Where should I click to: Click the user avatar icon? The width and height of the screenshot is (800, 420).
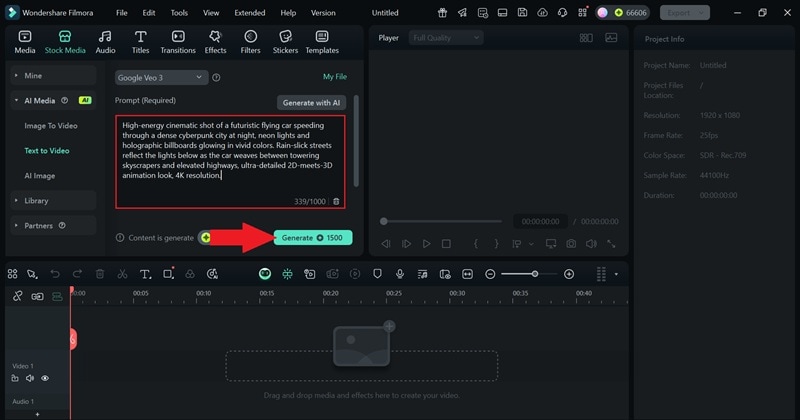[x=603, y=13]
